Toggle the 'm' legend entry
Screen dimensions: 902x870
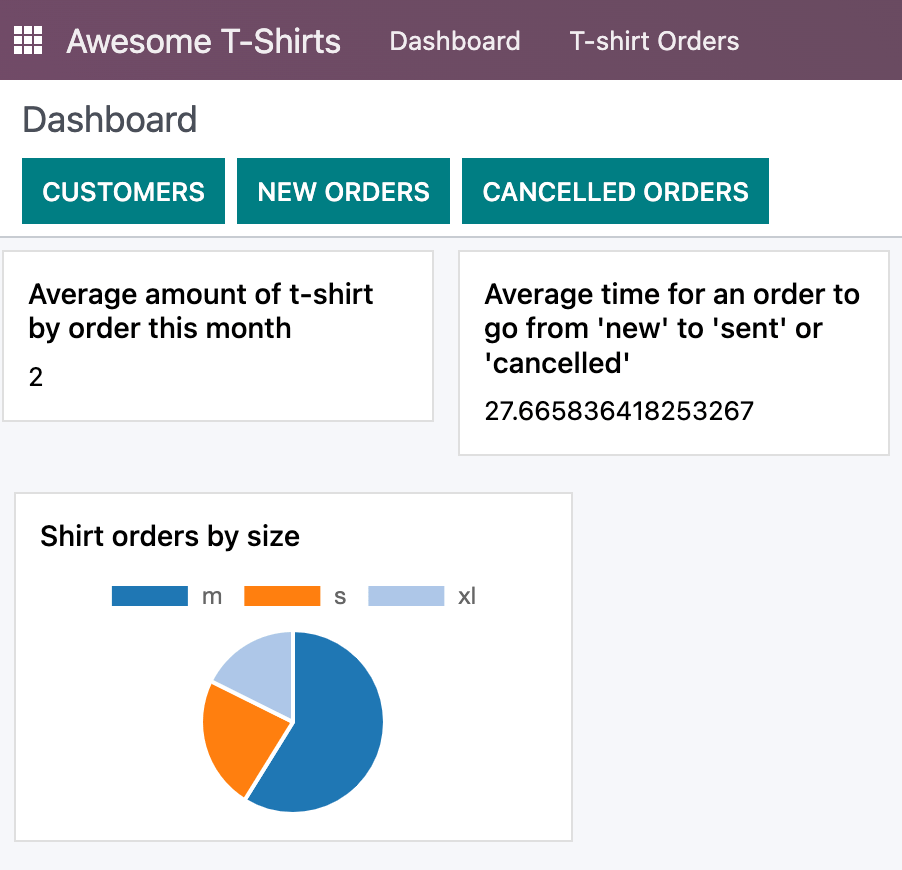(210, 595)
